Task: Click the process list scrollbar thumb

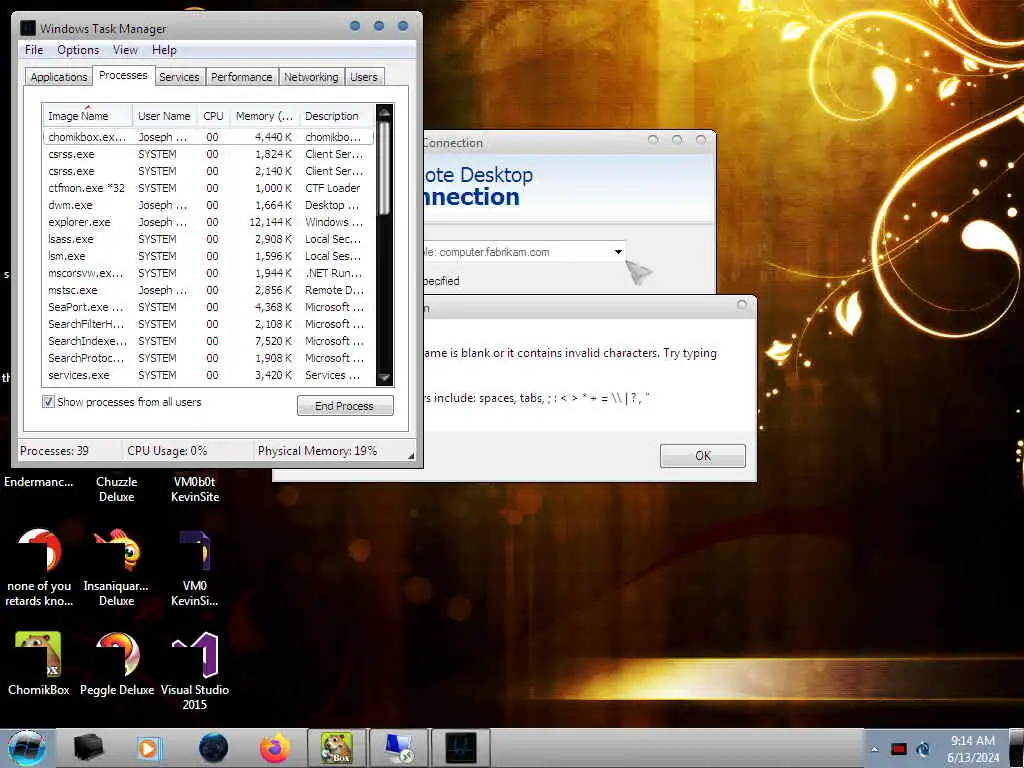Action: (x=384, y=169)
